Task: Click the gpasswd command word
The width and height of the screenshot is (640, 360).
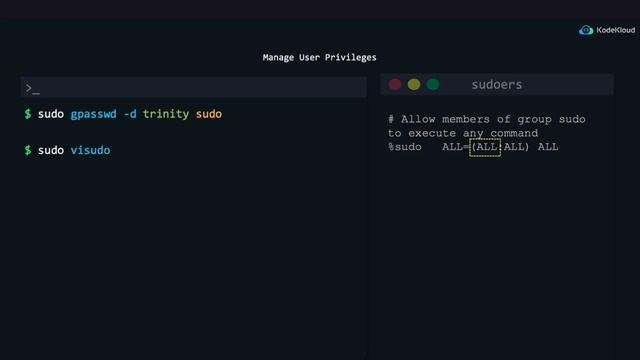Action: click(x=93, y=114)
